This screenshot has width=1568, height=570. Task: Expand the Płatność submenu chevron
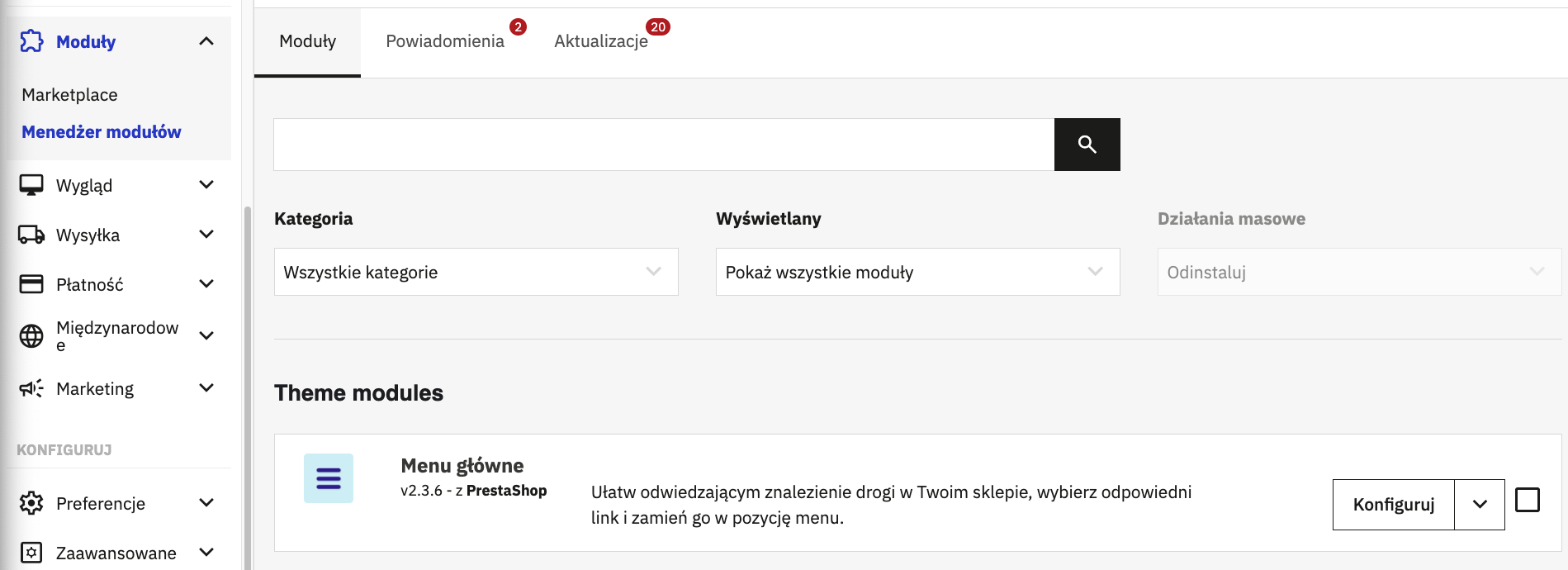pos(206,284)
